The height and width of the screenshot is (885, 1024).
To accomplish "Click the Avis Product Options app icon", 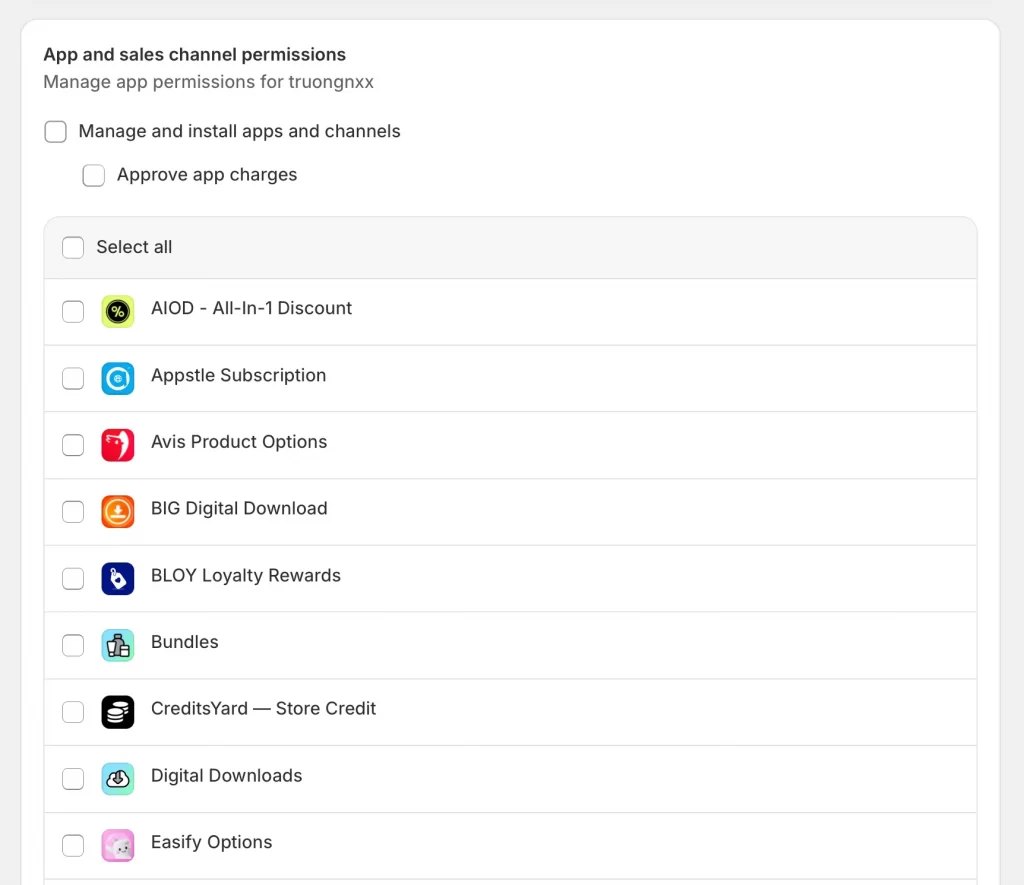I will click(x=118, y=445).
